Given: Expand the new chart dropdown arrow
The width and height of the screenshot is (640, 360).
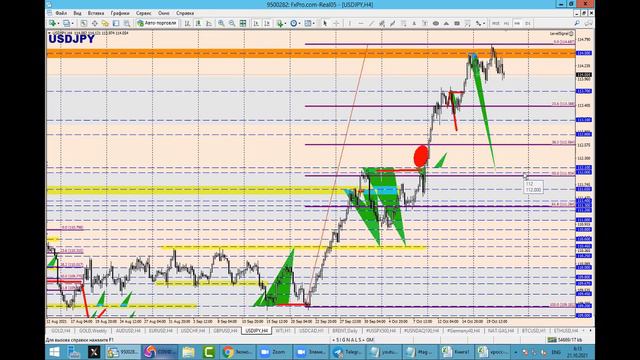Looking at the screenshot, I should pyautogui.click(x=58, y=23).
